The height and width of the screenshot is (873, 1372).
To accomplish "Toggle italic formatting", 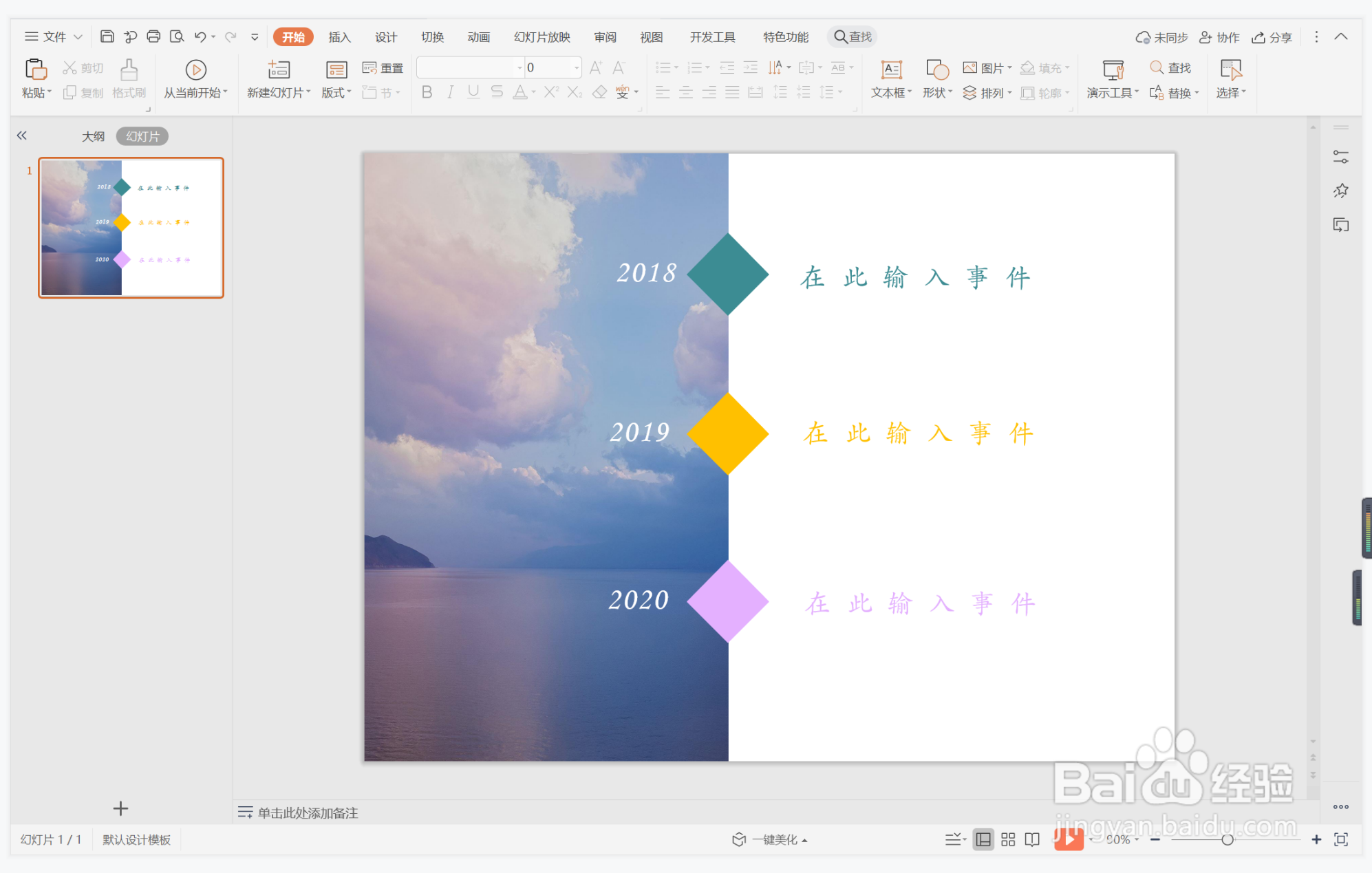I will coord(450,92).
